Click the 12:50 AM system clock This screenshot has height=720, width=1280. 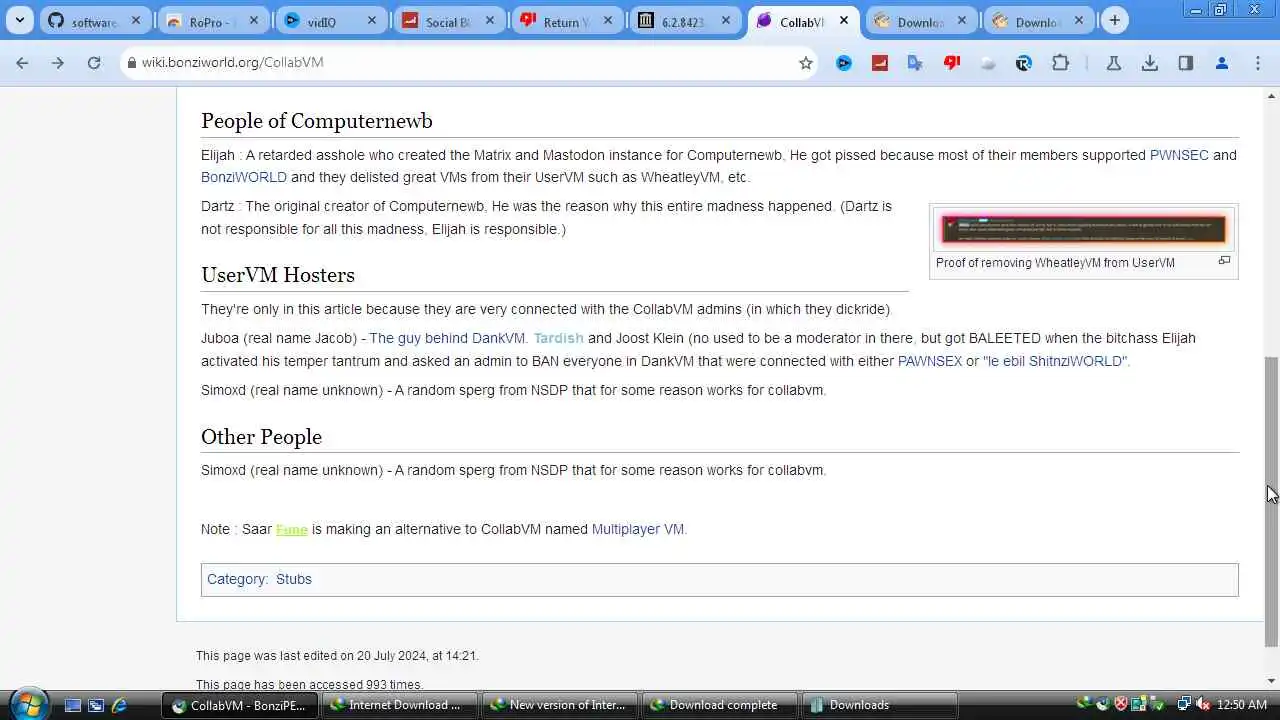coord(1242,705)
